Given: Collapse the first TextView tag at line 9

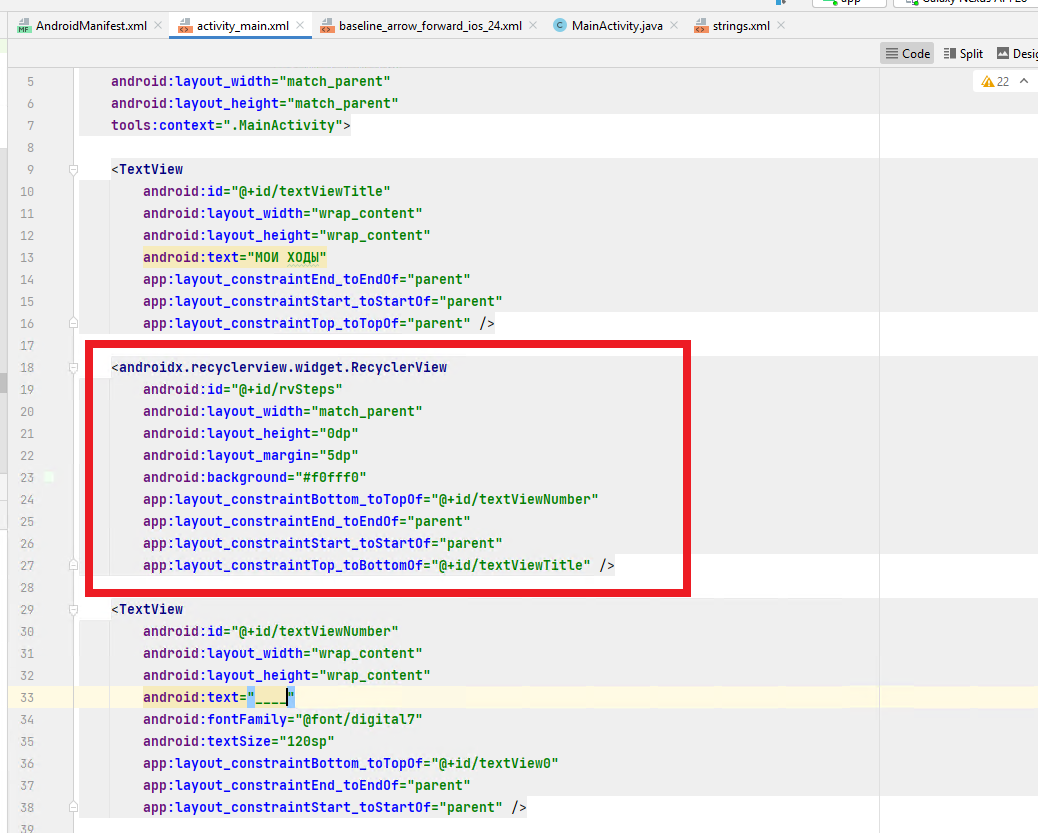Looking at the screenshot, I should (73, 170).
